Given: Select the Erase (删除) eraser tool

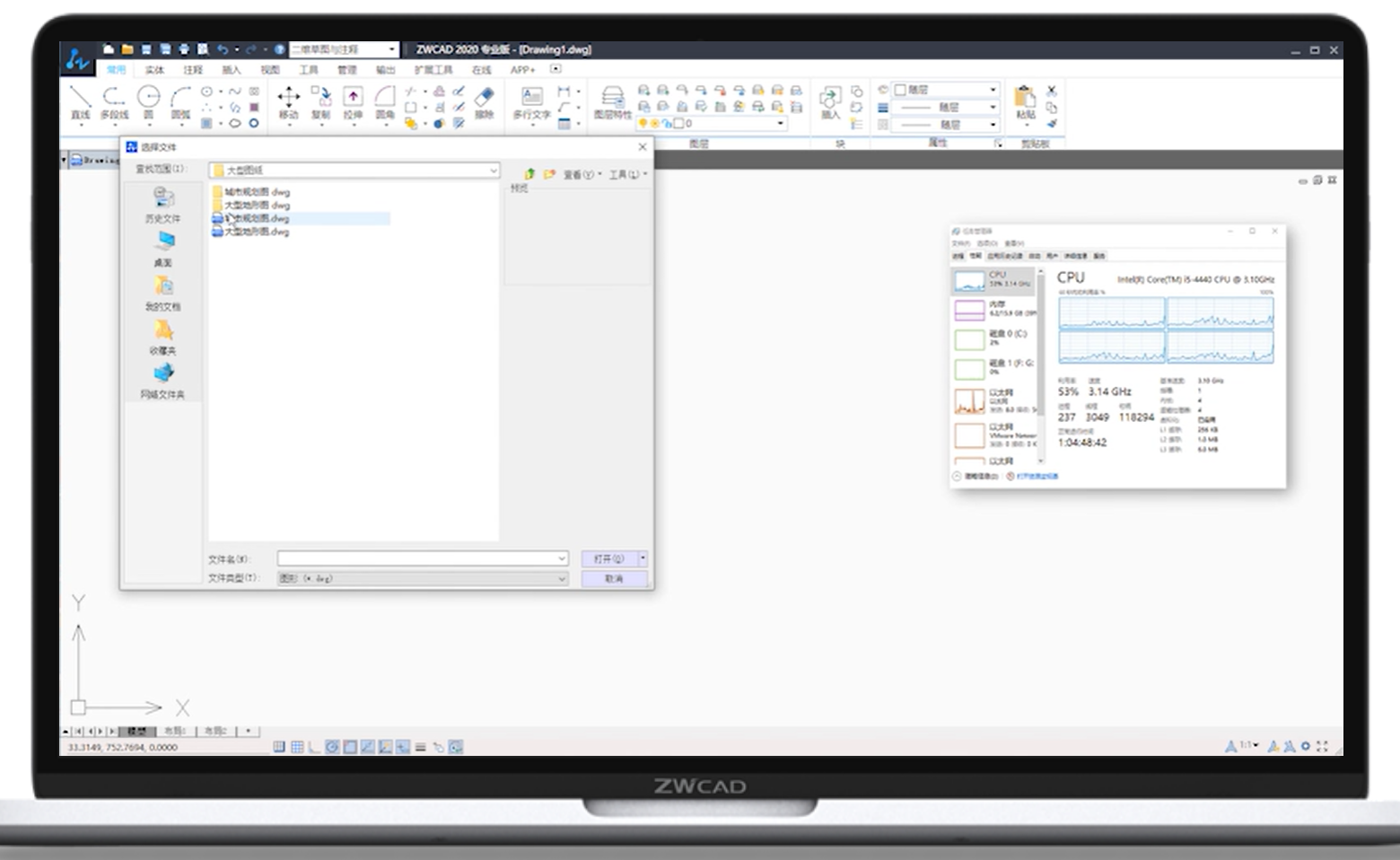Looking at the screenshot, I should (484, 100).
